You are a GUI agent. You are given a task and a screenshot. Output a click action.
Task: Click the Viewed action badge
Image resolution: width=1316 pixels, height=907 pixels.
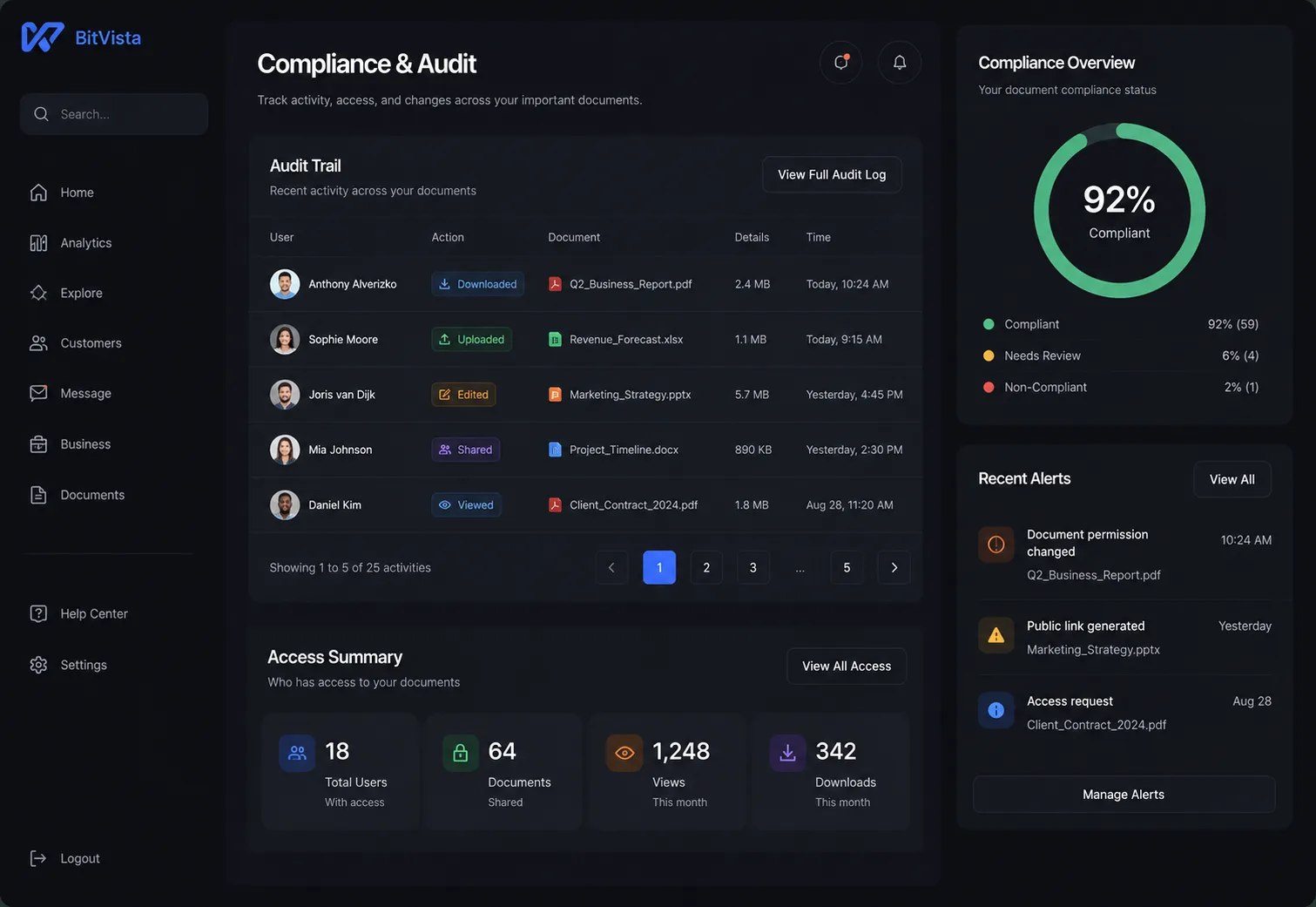click(x=466, y=504)
